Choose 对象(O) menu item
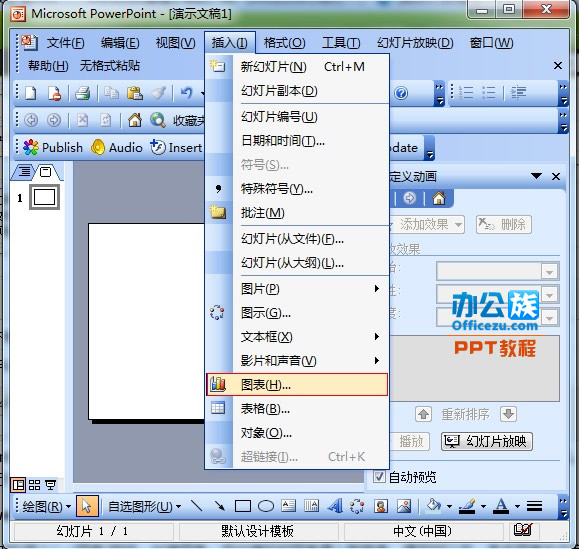 tap(297, 433)
